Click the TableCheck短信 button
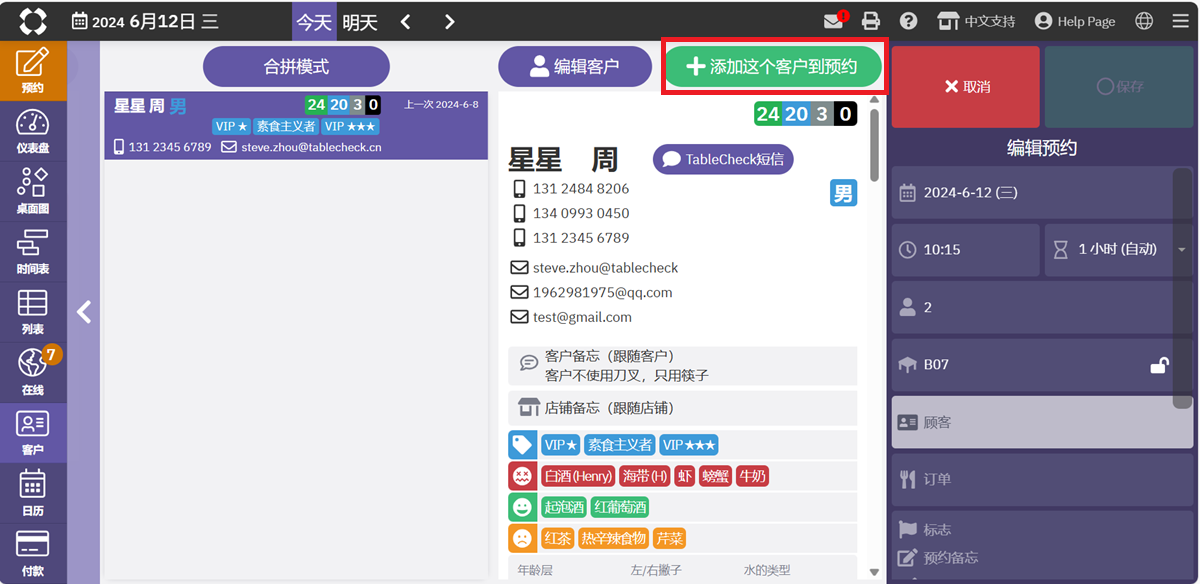The image size is (1200, 584). coord(724,159)
